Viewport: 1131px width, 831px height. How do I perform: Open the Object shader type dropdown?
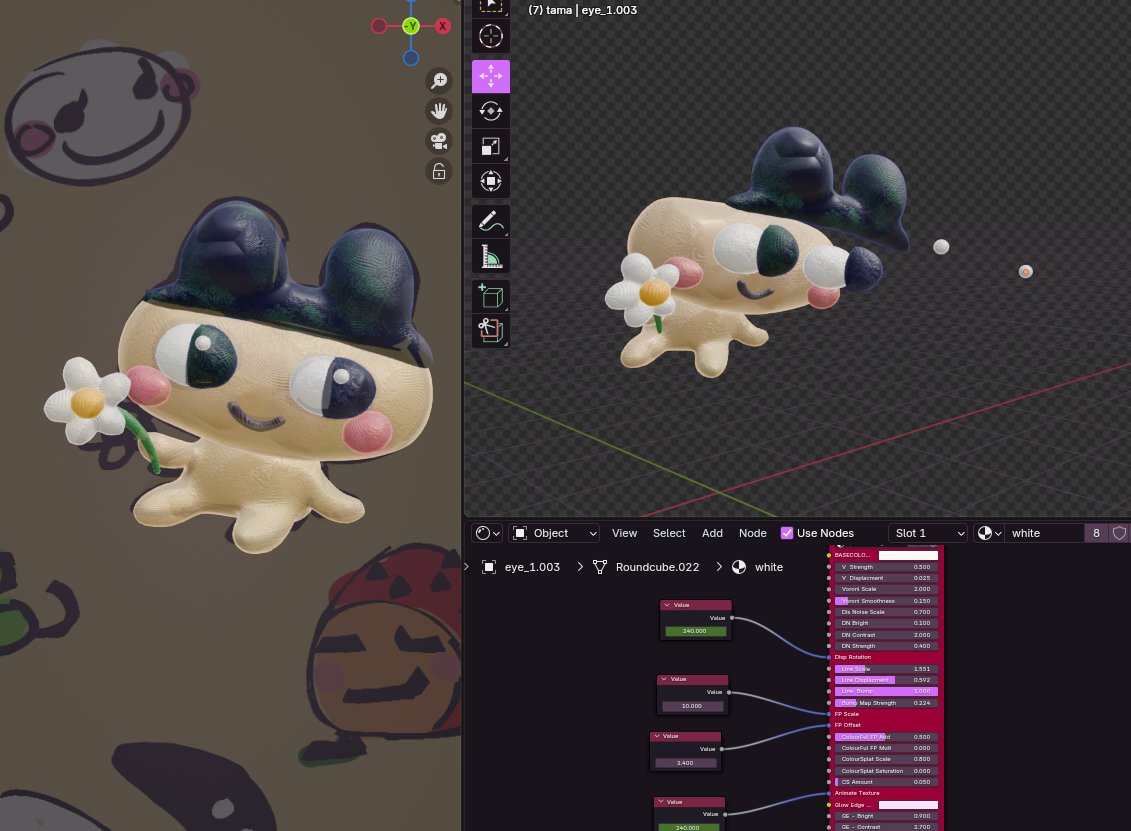coord(555,533)
